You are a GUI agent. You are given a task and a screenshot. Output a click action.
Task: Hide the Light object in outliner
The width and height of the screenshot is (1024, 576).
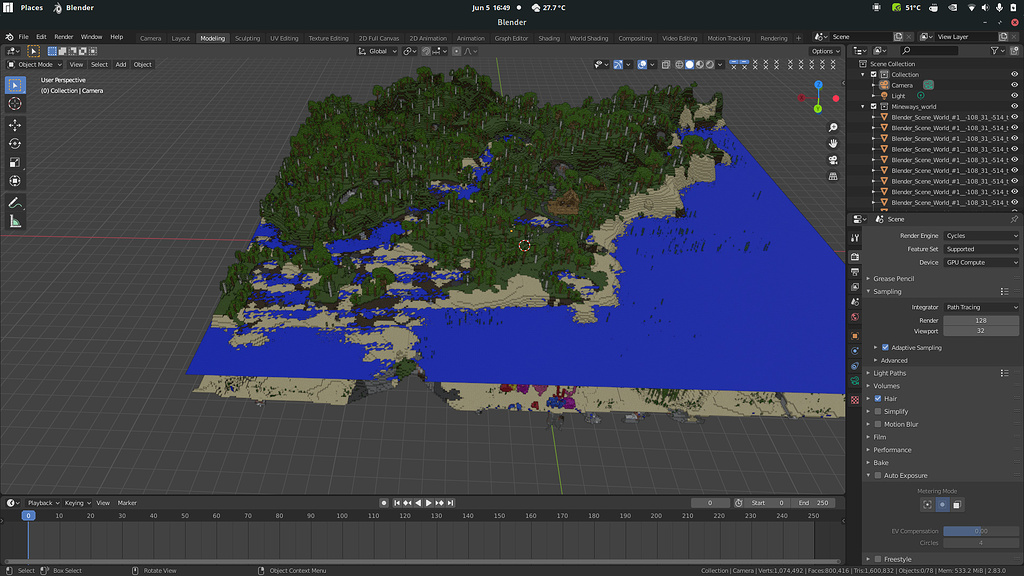1014,96
